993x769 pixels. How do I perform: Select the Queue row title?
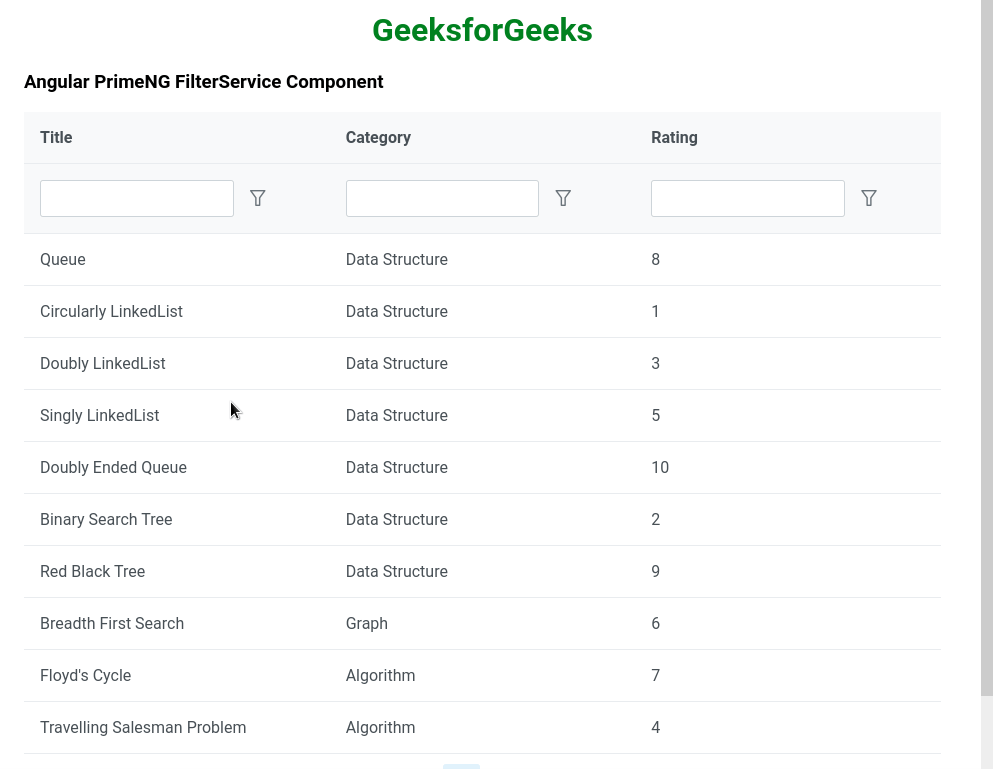pos(63,259)
